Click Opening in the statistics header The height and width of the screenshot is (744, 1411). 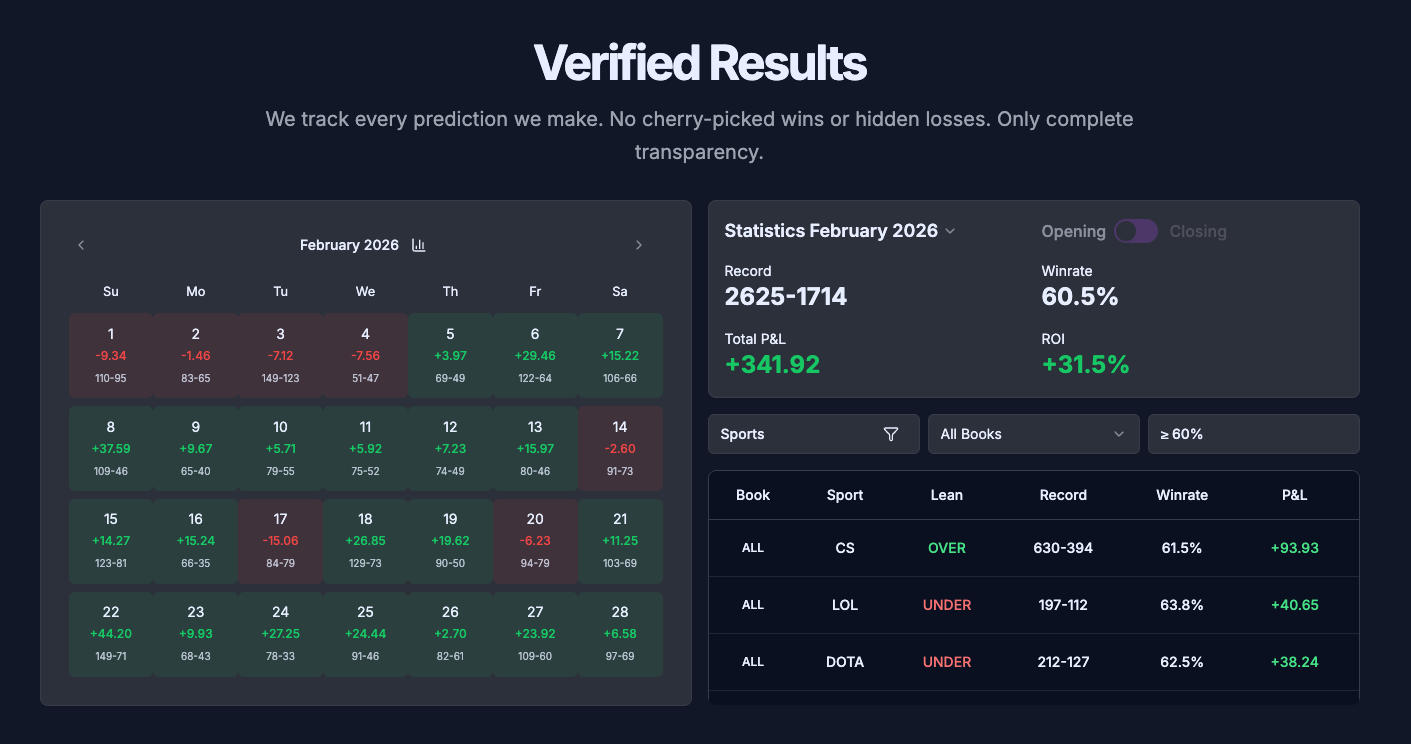1073,231
